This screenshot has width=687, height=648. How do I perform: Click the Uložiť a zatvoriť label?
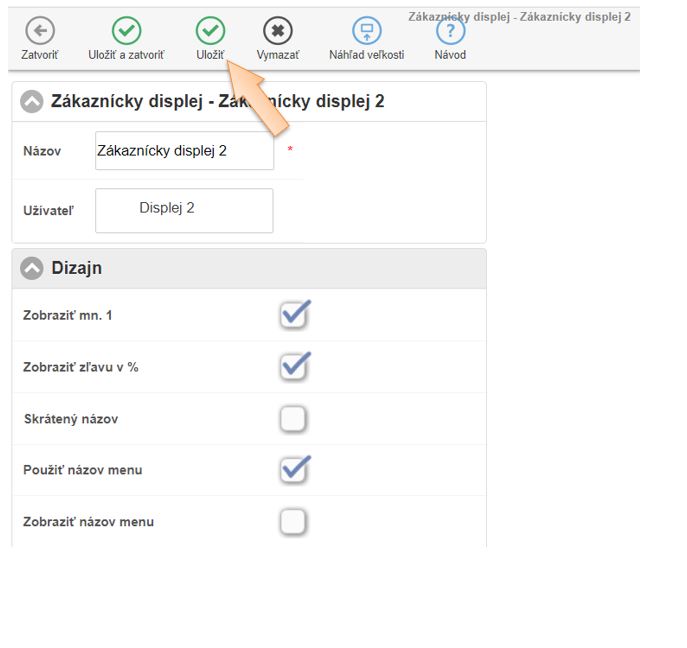click(126, 55)
